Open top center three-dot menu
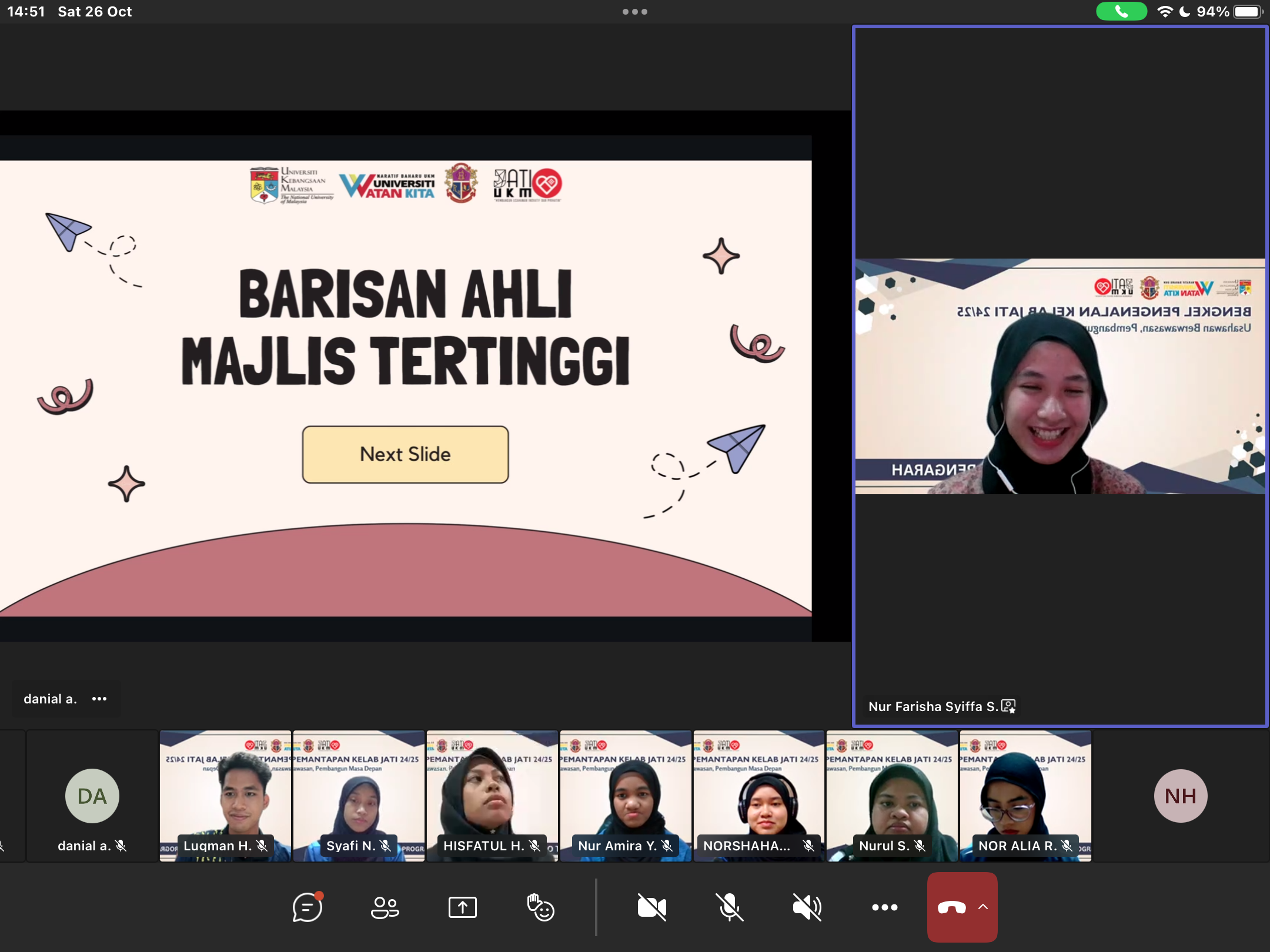Screen dimensions: 1270x952 [x=634, y=12]
